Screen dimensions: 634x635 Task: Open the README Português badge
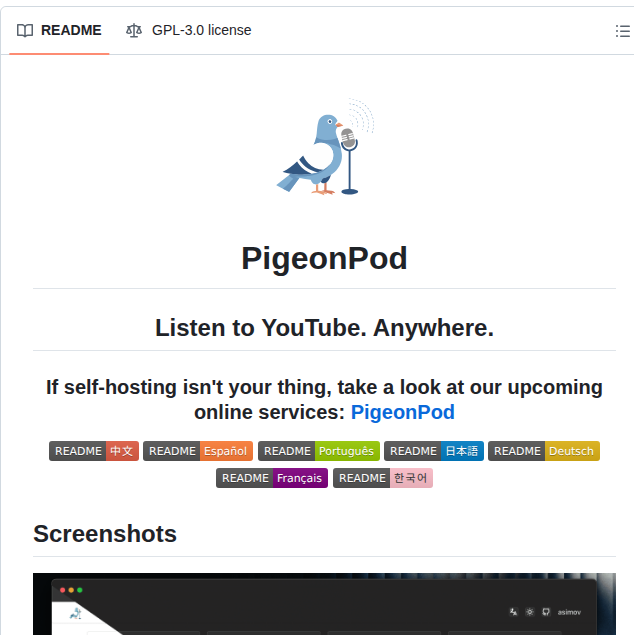click(x=319, y=451)
